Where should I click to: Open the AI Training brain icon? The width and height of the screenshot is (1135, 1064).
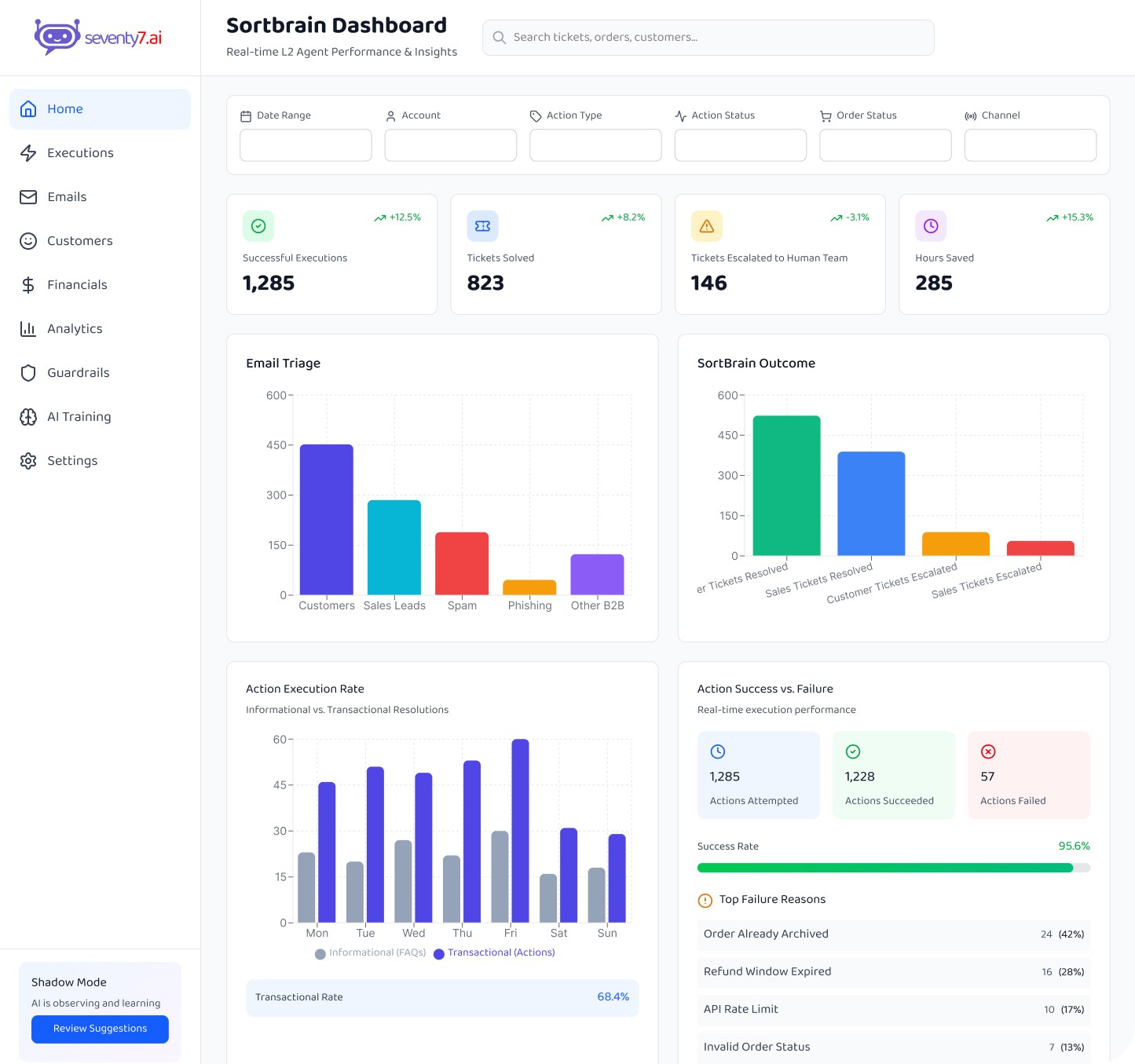click(x=27, y=417)
